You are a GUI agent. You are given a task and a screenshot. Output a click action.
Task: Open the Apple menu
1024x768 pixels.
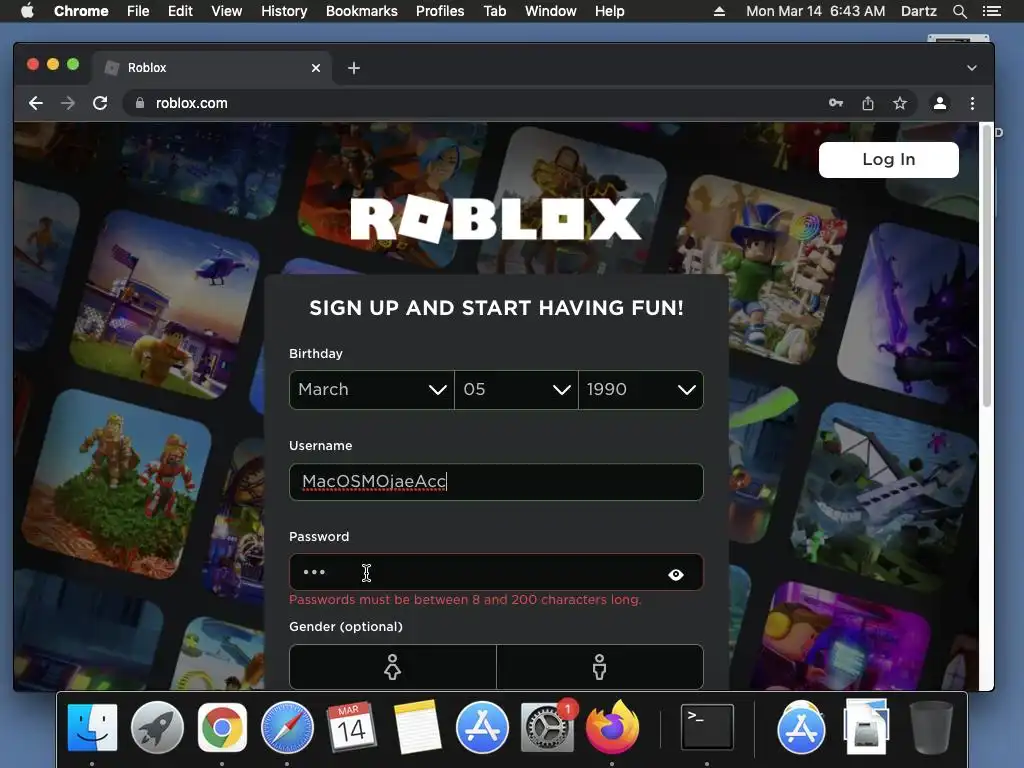[27, 11]
